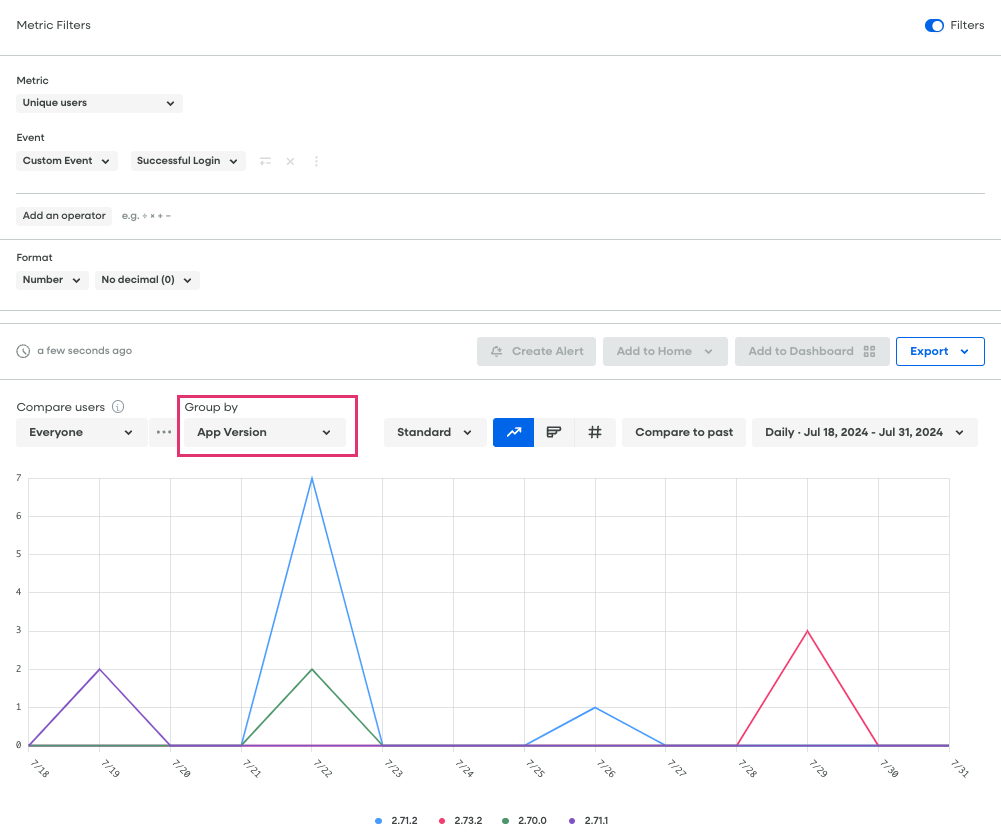Toggle the 2.70.0 legend series
The image size is (1001, 836).
click(524, 821)
